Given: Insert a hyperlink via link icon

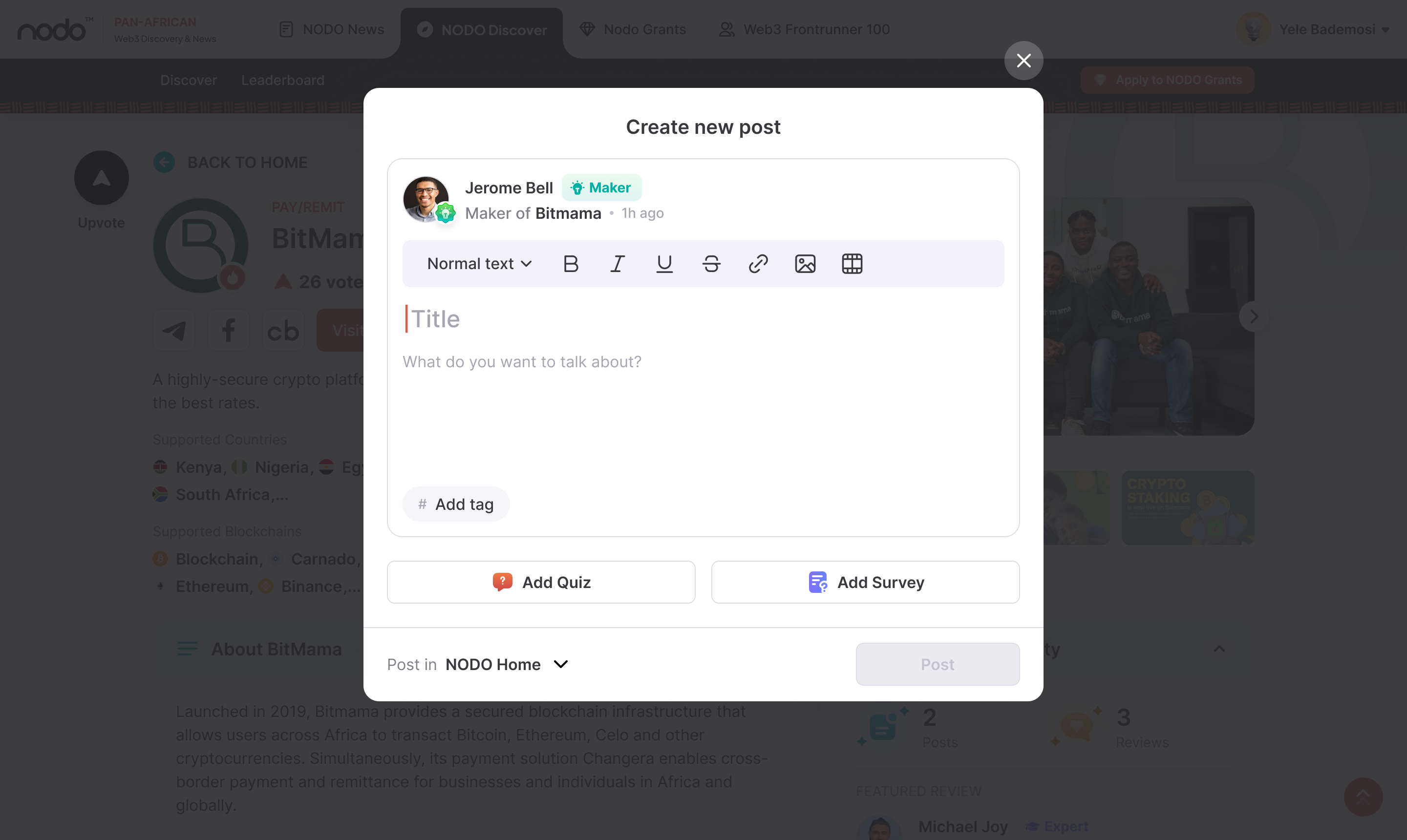Looking at the screenshot, I should [x=758, y=264].
